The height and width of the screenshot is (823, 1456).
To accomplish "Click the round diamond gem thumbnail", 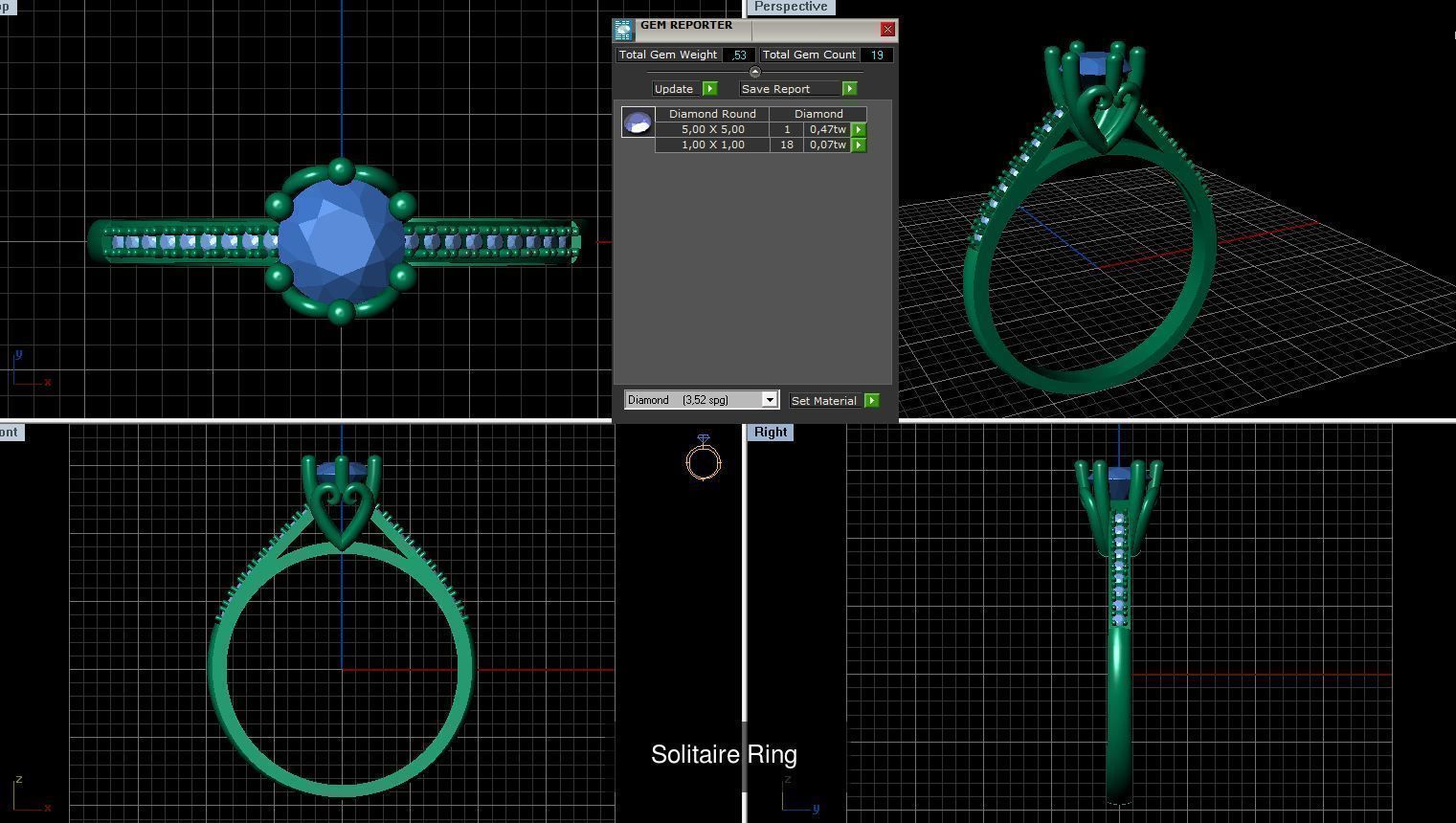I will (x=638, y=122).
